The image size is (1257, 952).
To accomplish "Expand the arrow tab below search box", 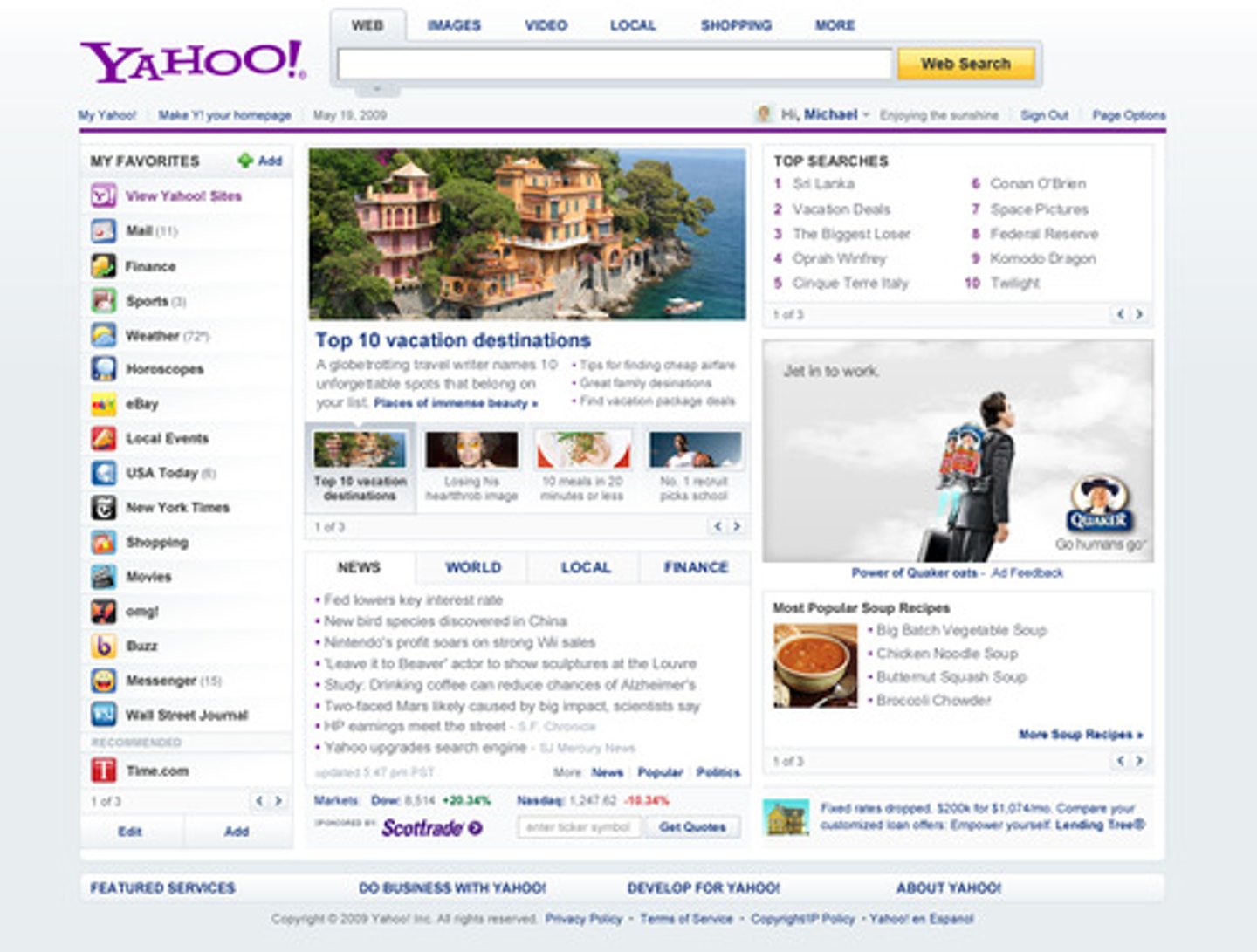I will click(377, 89).
